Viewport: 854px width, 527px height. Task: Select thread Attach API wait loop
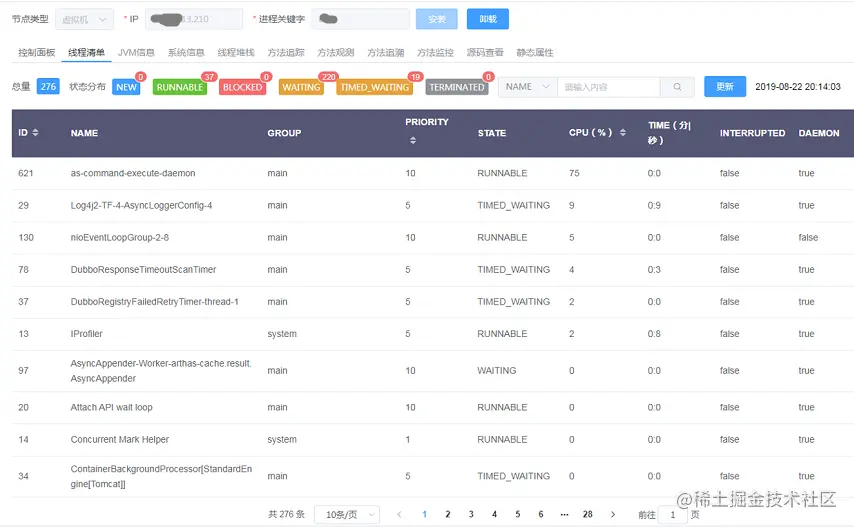pyautogui.click(x=112, y=407)
